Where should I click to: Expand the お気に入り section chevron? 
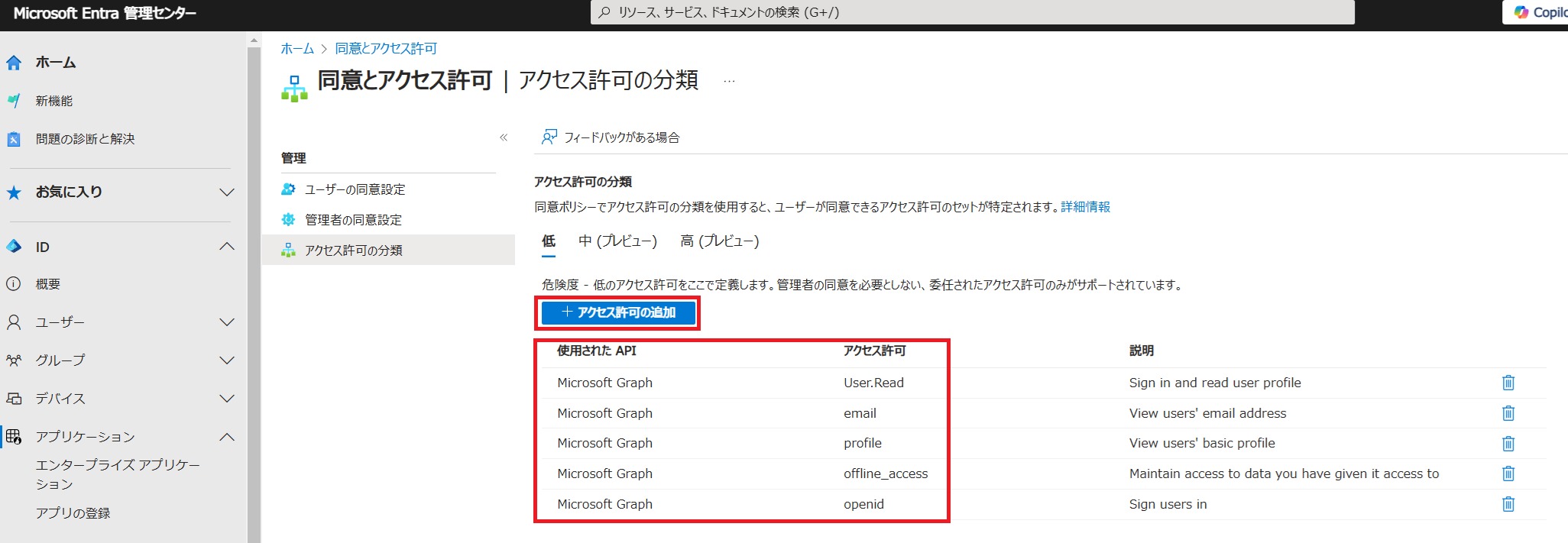(x=227, y=192)
